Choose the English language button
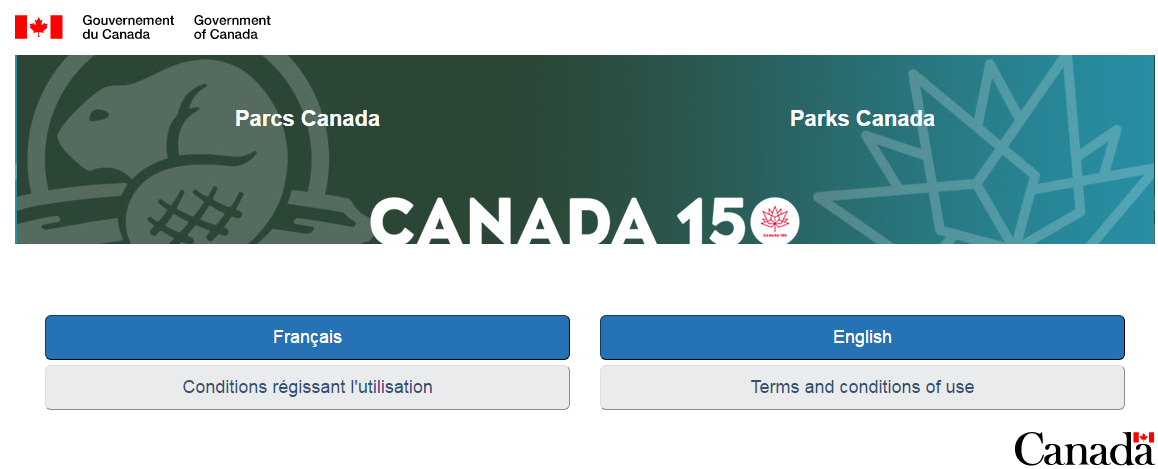The width and height of the screenshot is (1158, 469). (x=862, y=337)
